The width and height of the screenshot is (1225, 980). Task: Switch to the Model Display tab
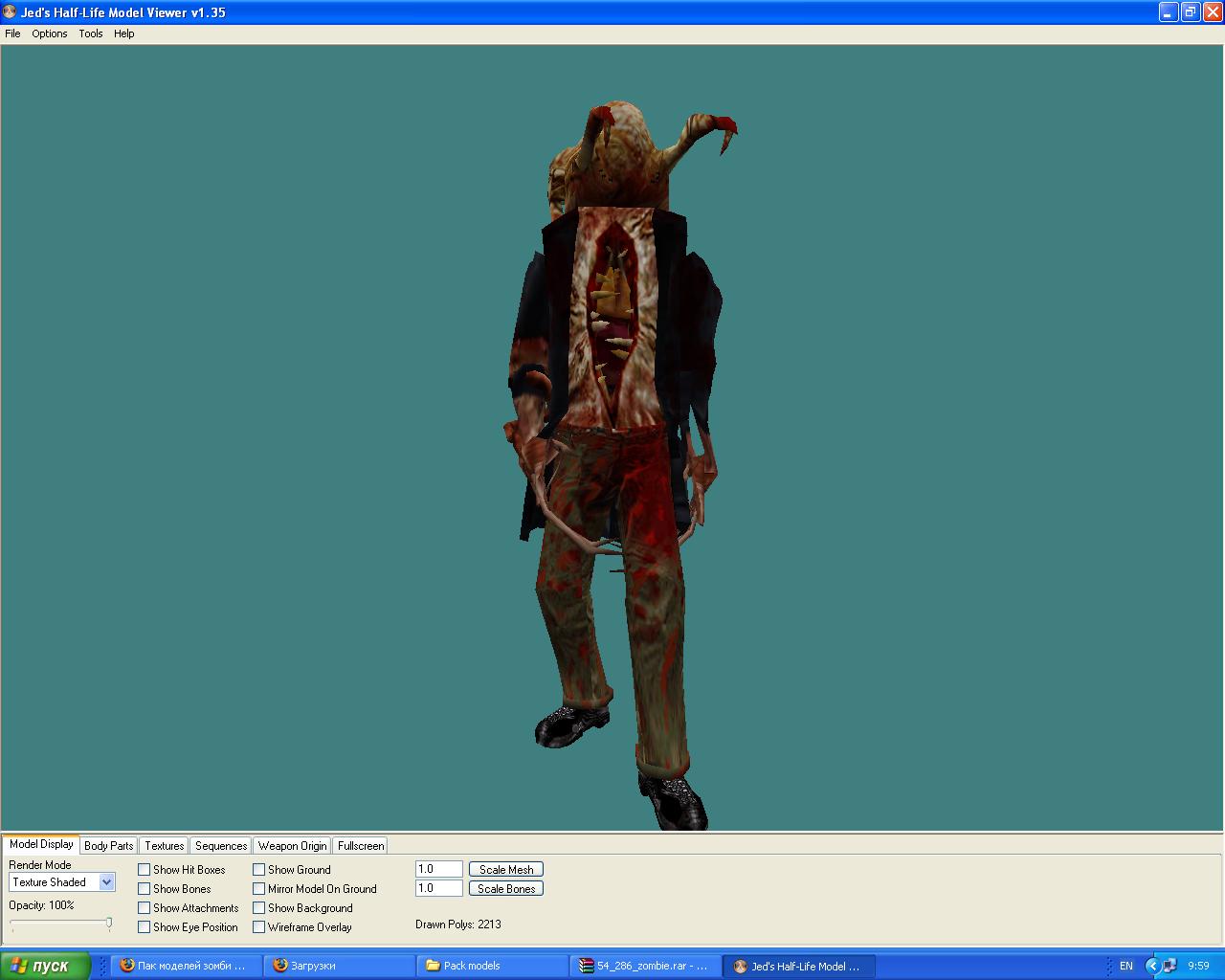pos(41,844)
